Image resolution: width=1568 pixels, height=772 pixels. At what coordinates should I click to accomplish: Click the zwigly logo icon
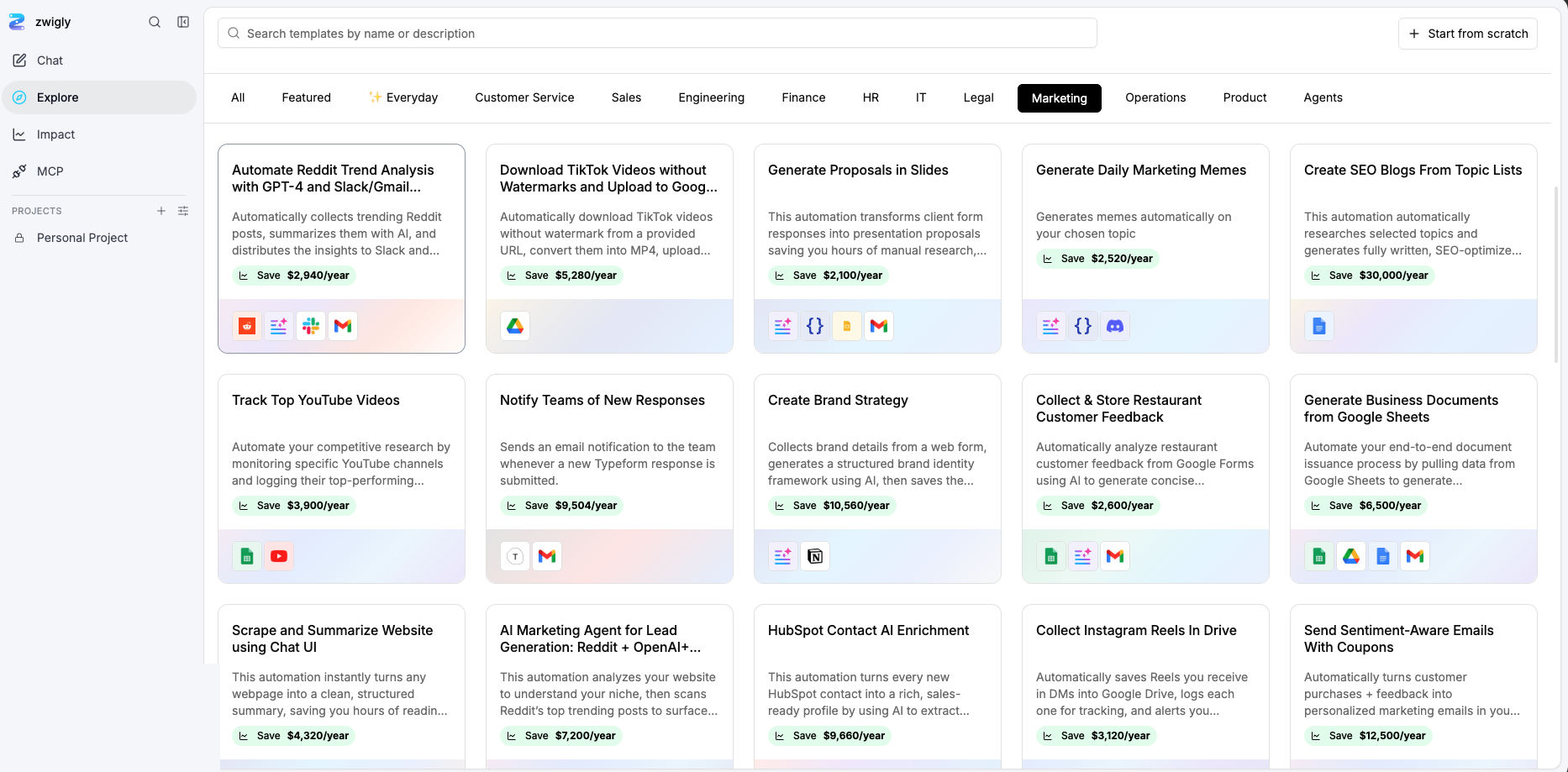click(x=17, y=22)
